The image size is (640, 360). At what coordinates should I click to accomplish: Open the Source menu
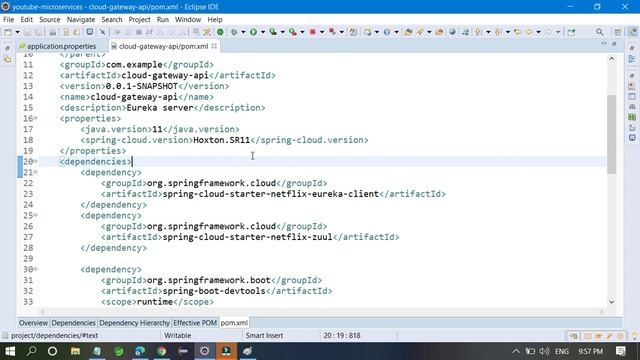[49, 20]
